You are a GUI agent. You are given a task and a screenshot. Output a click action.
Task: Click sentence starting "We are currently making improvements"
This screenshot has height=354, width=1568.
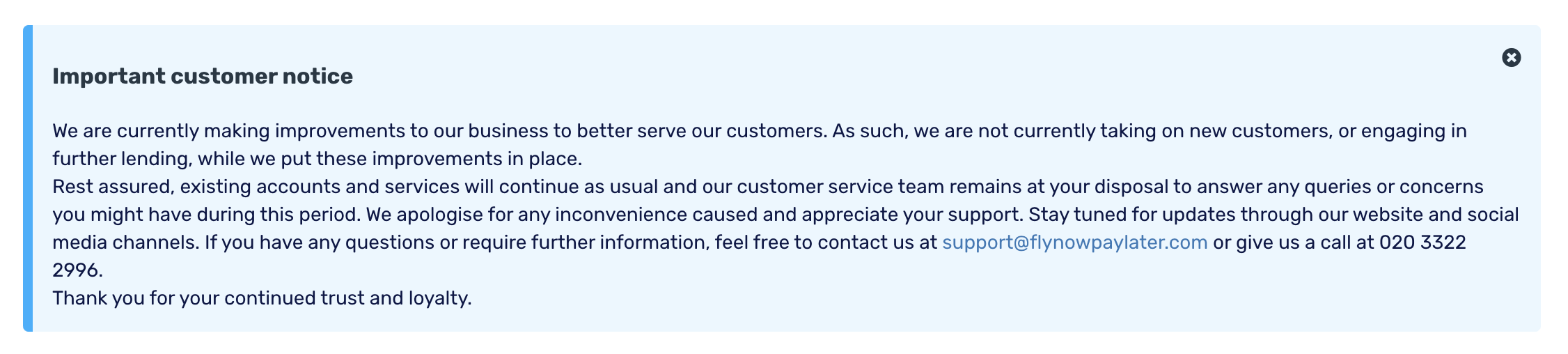(x=439, y=131)
